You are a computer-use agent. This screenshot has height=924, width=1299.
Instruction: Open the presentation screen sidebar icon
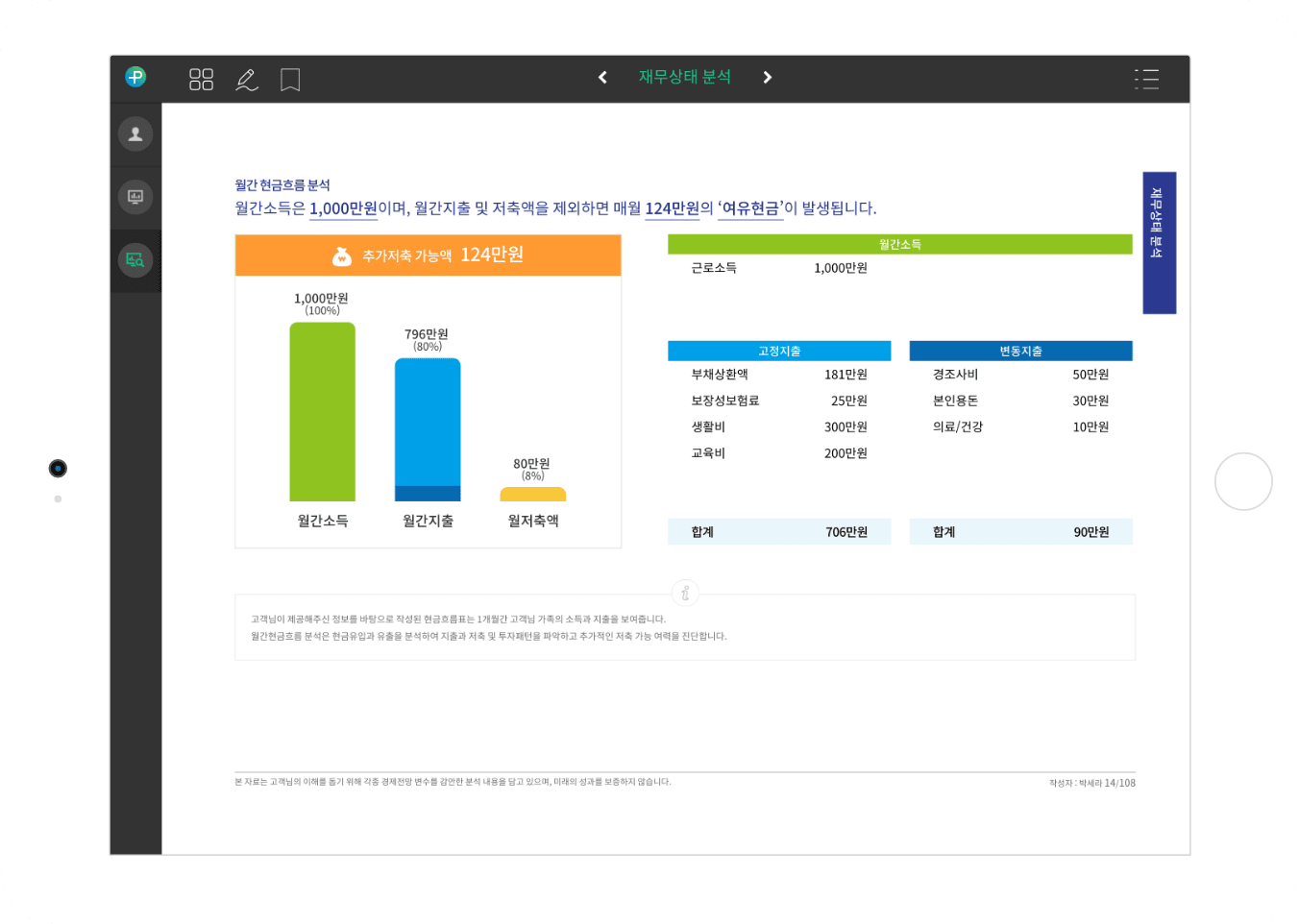tap(135, 197)
